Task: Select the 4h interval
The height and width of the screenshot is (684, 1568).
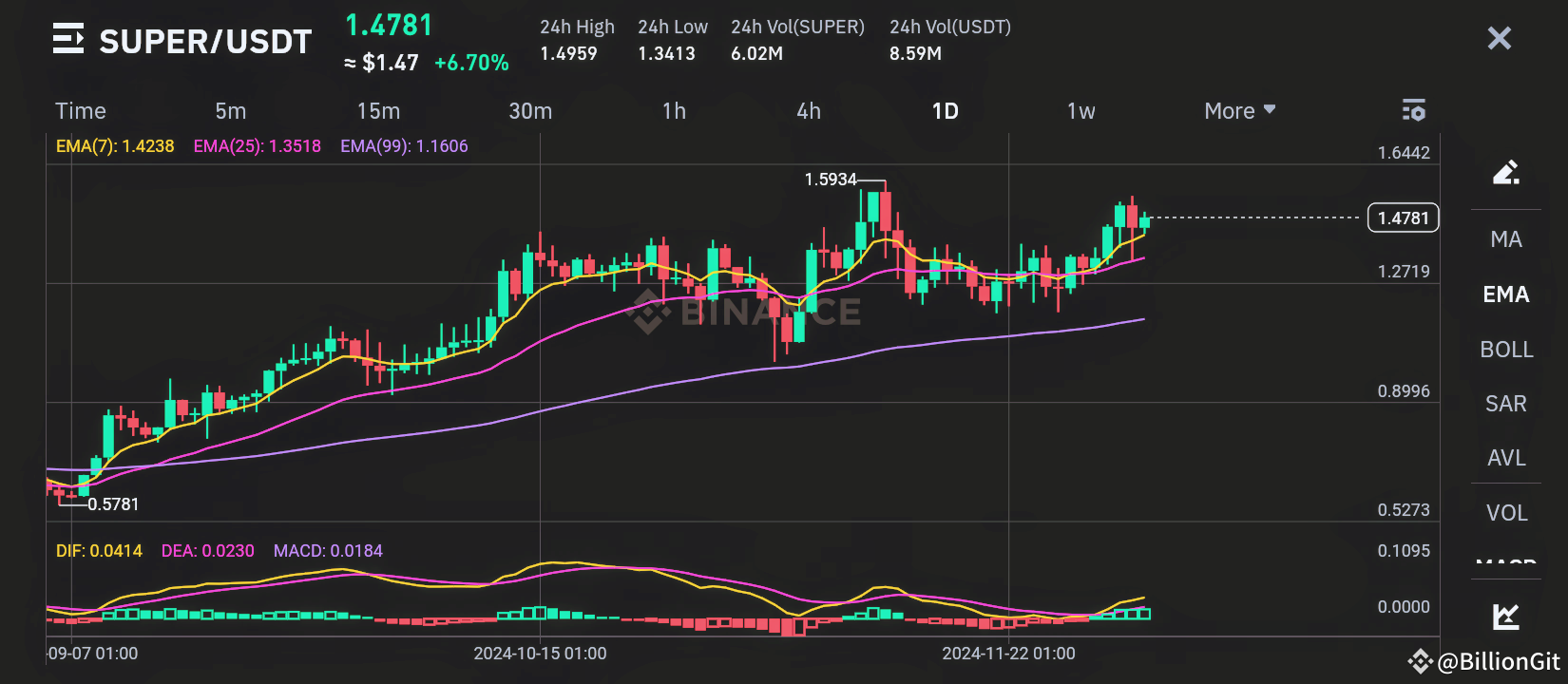Action: (809, 111)
